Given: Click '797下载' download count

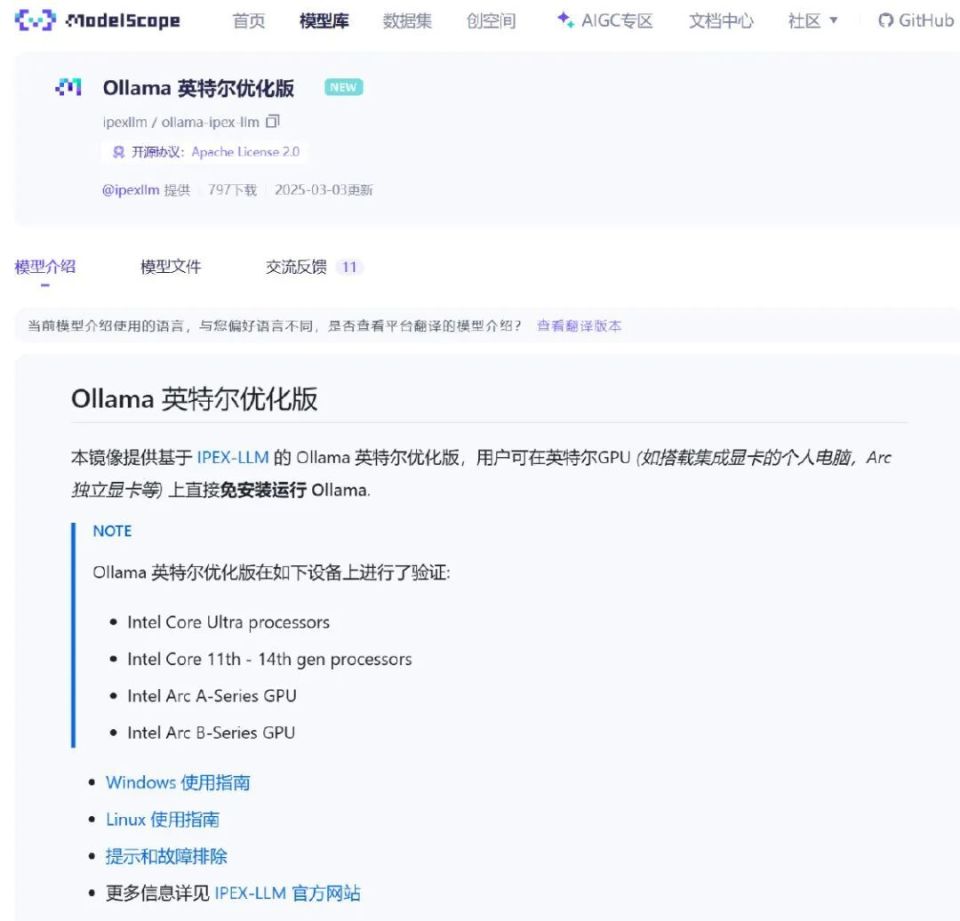Looking at the screenshot, I should coord(233,190).
